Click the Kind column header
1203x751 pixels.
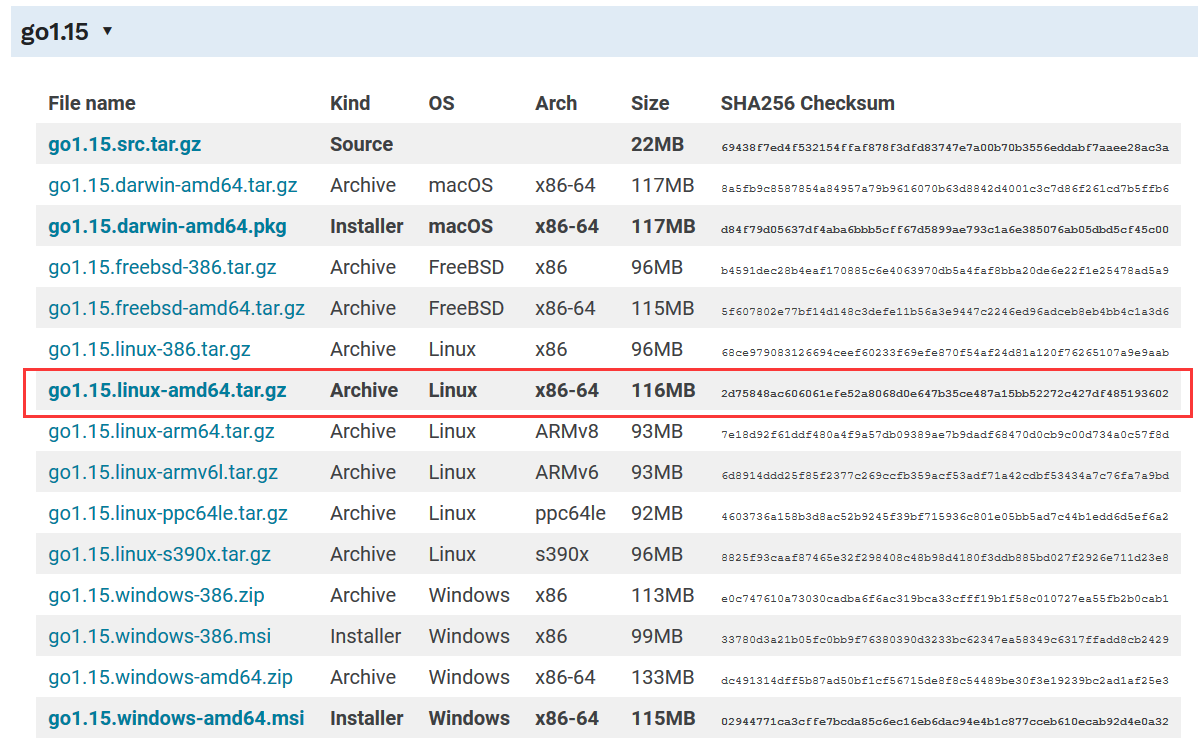[350, 103]
